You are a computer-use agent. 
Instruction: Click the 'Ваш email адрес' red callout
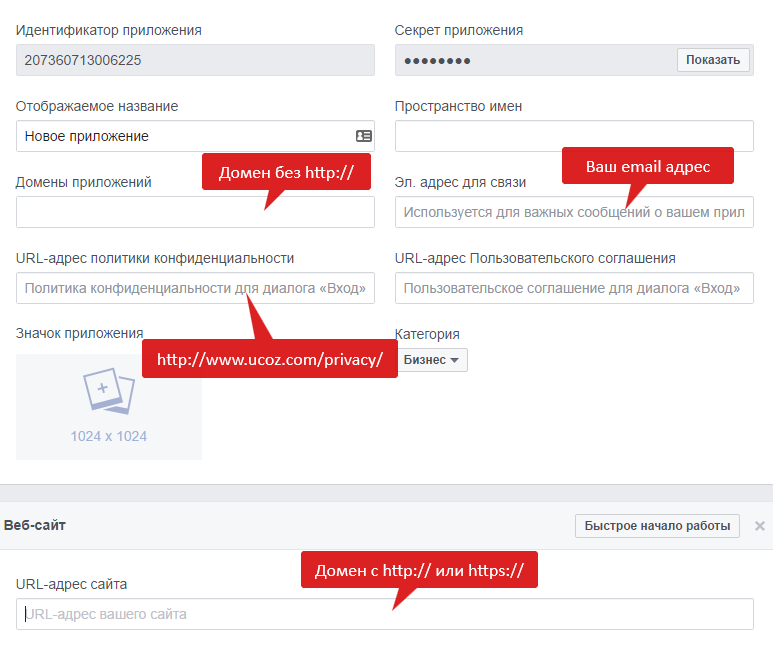[647, 166]
